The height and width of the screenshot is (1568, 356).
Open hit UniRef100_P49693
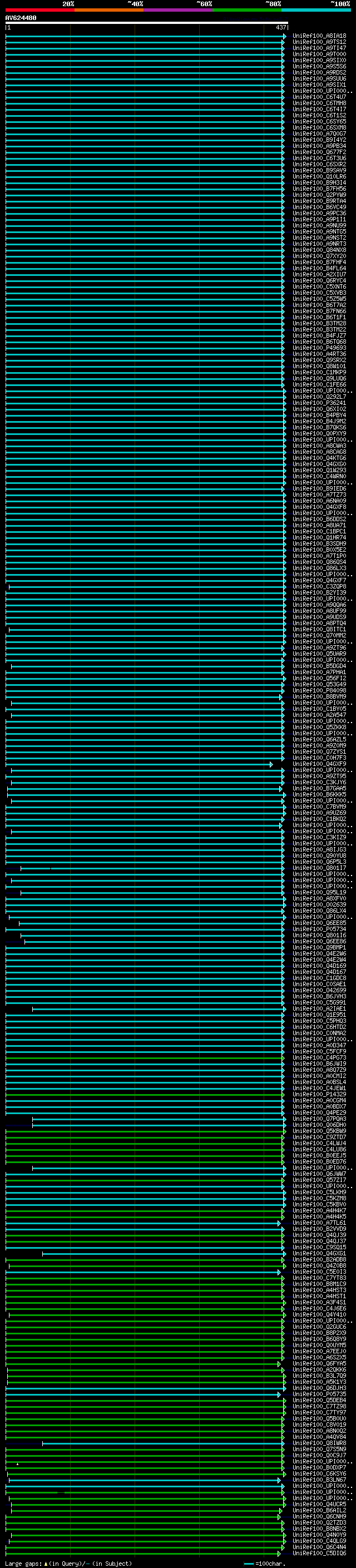click(x=319, y=348)
